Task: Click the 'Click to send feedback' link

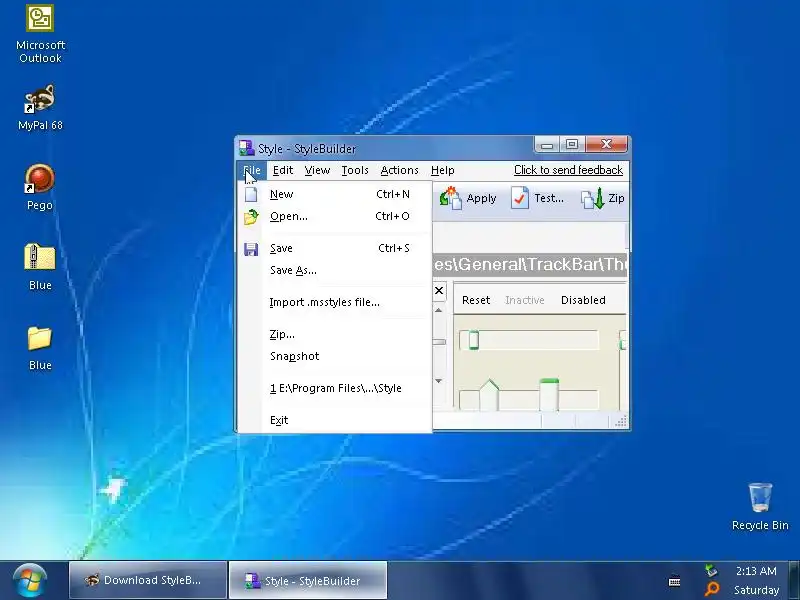Action: click(x=568, y=170)
